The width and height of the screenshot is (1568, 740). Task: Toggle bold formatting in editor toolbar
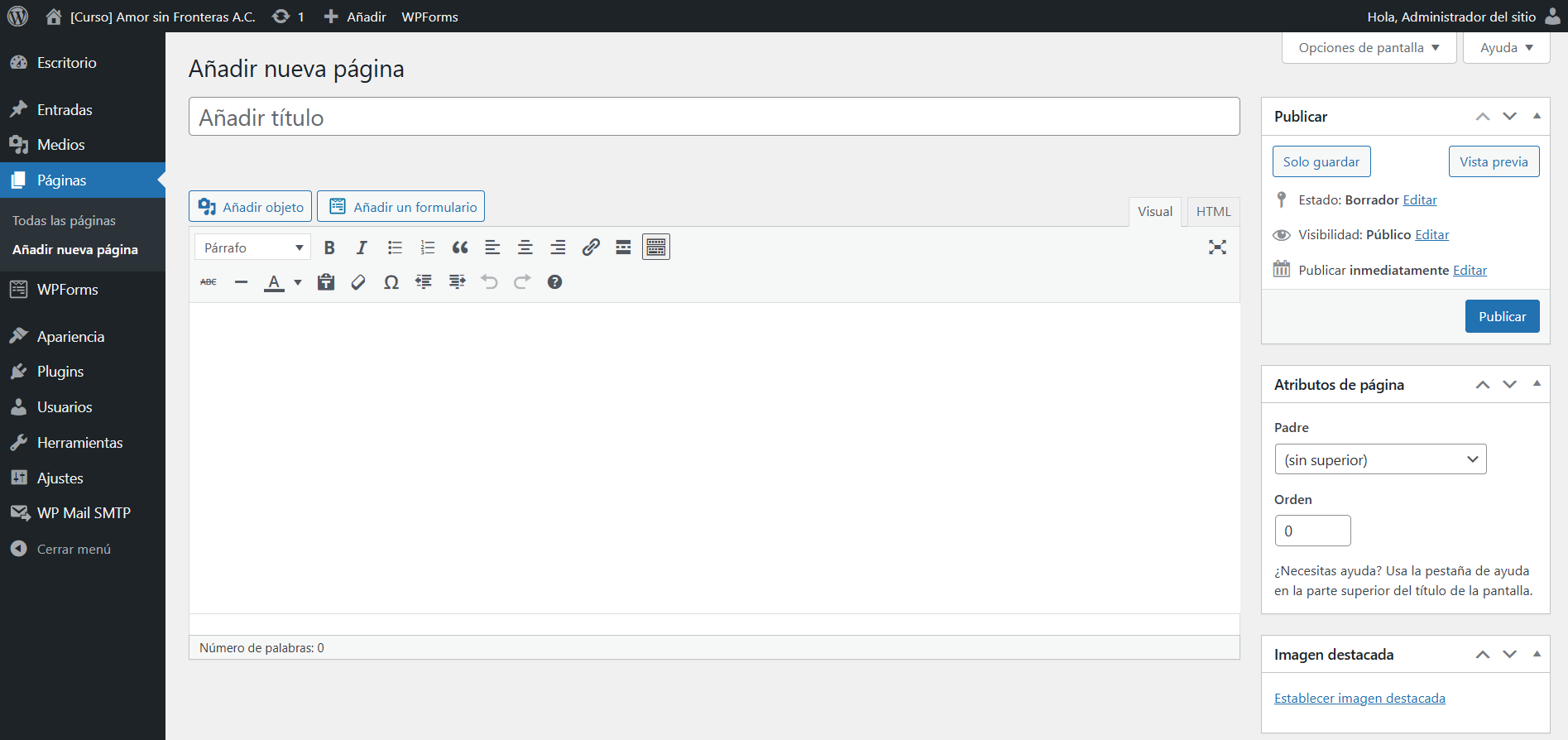(329, 247)
